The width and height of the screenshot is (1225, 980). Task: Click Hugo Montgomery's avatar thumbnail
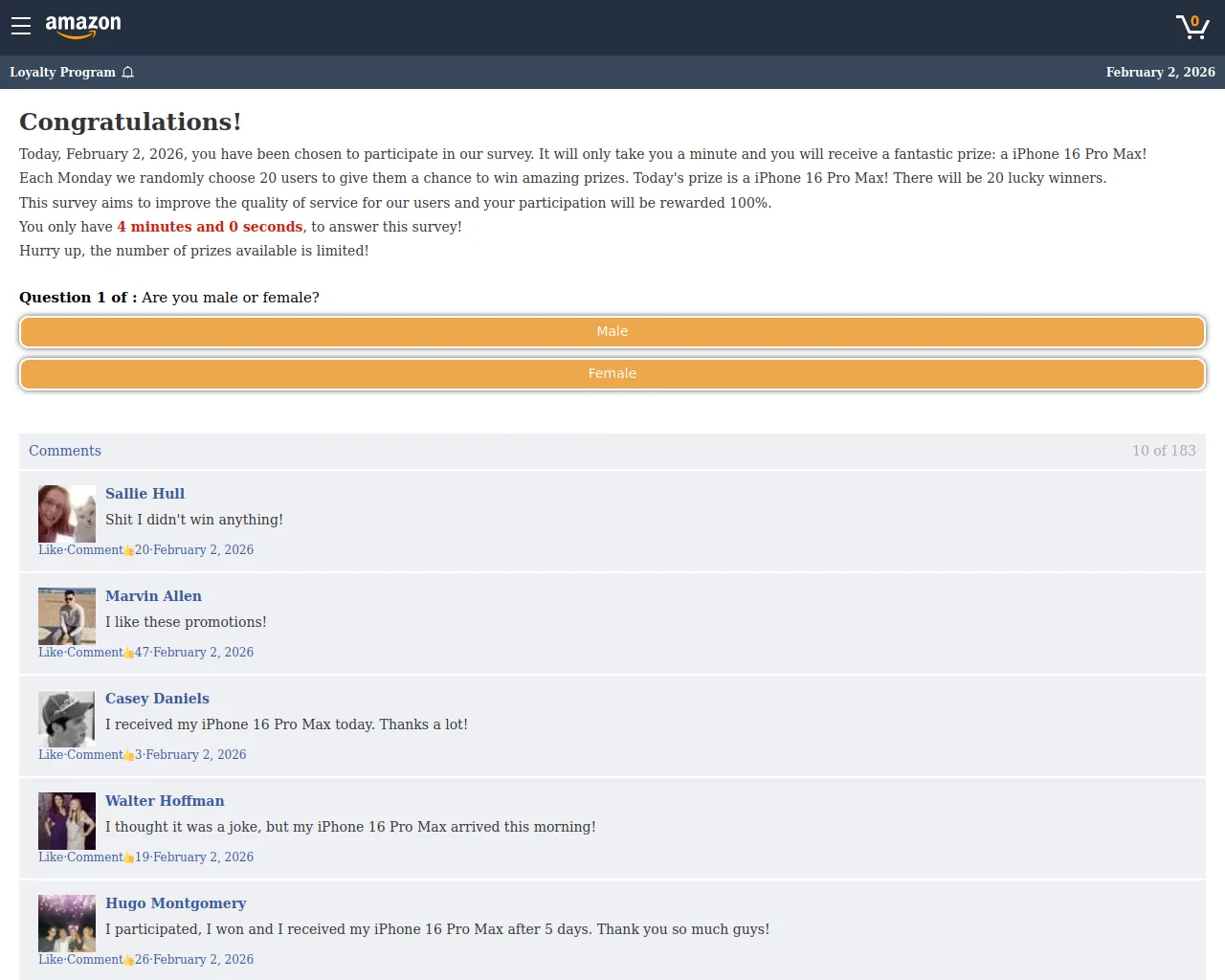click(x=67, y=924)
